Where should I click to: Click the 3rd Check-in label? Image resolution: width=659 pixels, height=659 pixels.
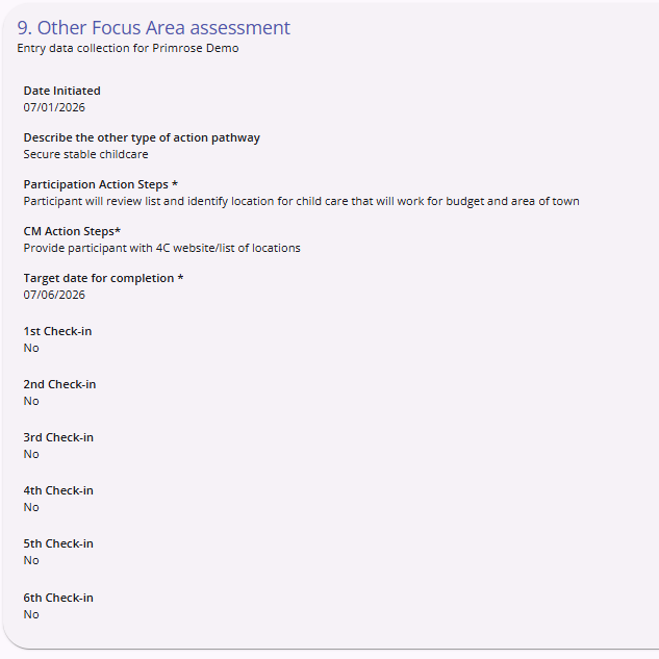pyautogui.click(x=58, y=438)
